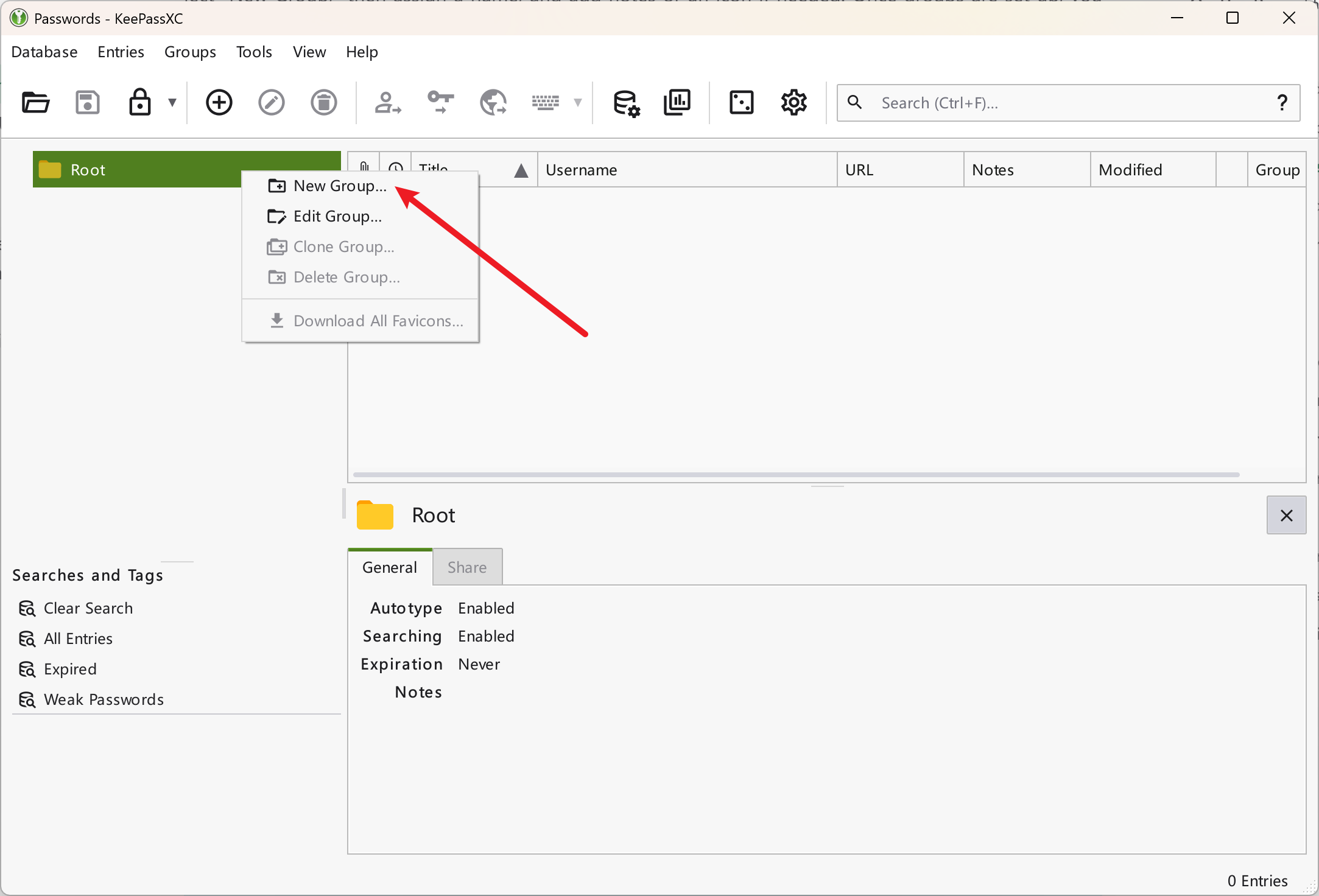Choose New Group... from context menu
Screen dimensions: 1319x896
pyautogui.click(x=360, y=186)
